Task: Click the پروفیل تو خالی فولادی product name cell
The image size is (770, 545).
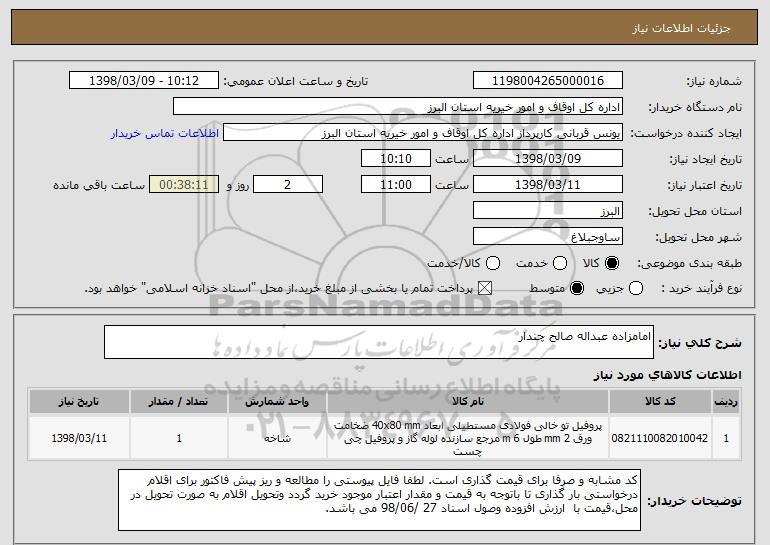Action: pyautogui.click(x=468, y=438)
